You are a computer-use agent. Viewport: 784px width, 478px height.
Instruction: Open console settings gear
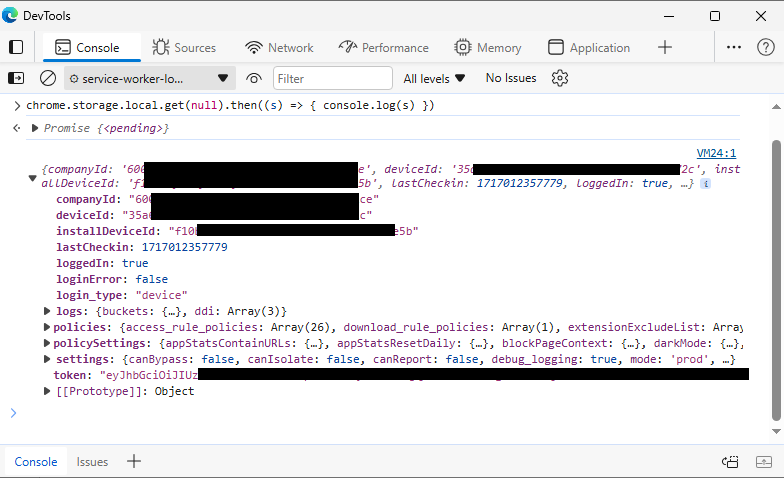(x=560, y=78)
